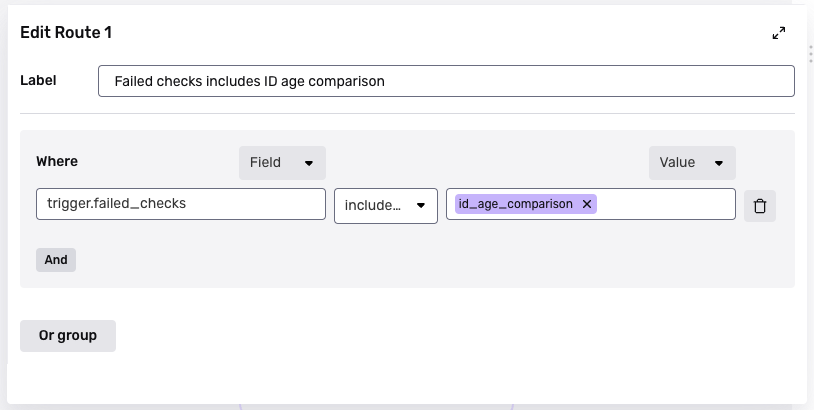Open the includes operator dropdown
The image size is (814, 410).
click(385, 205)
